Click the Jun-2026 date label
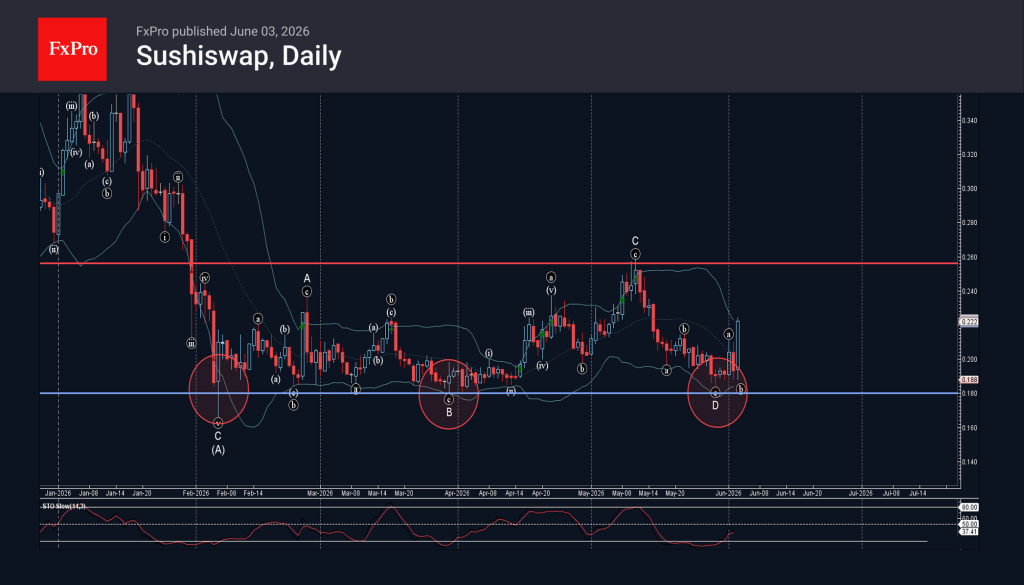1024x585 pixels. pyautogui.click(x=728, y=494)
